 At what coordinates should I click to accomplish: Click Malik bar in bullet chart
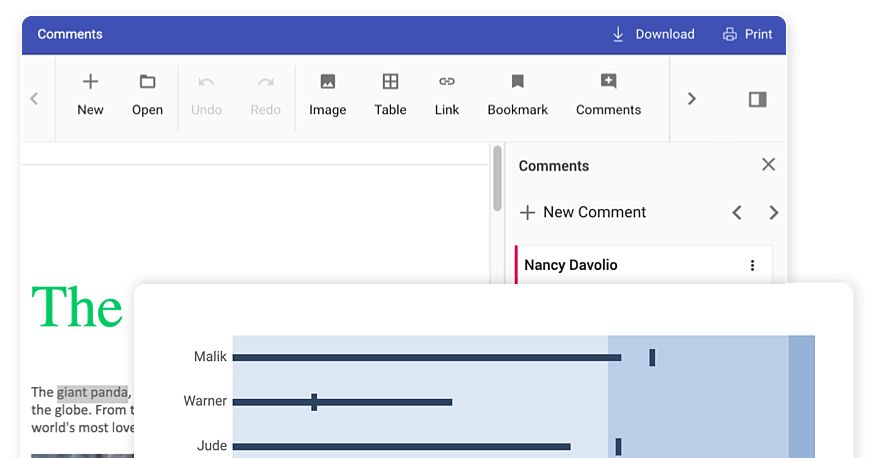(x=427, y=357)
